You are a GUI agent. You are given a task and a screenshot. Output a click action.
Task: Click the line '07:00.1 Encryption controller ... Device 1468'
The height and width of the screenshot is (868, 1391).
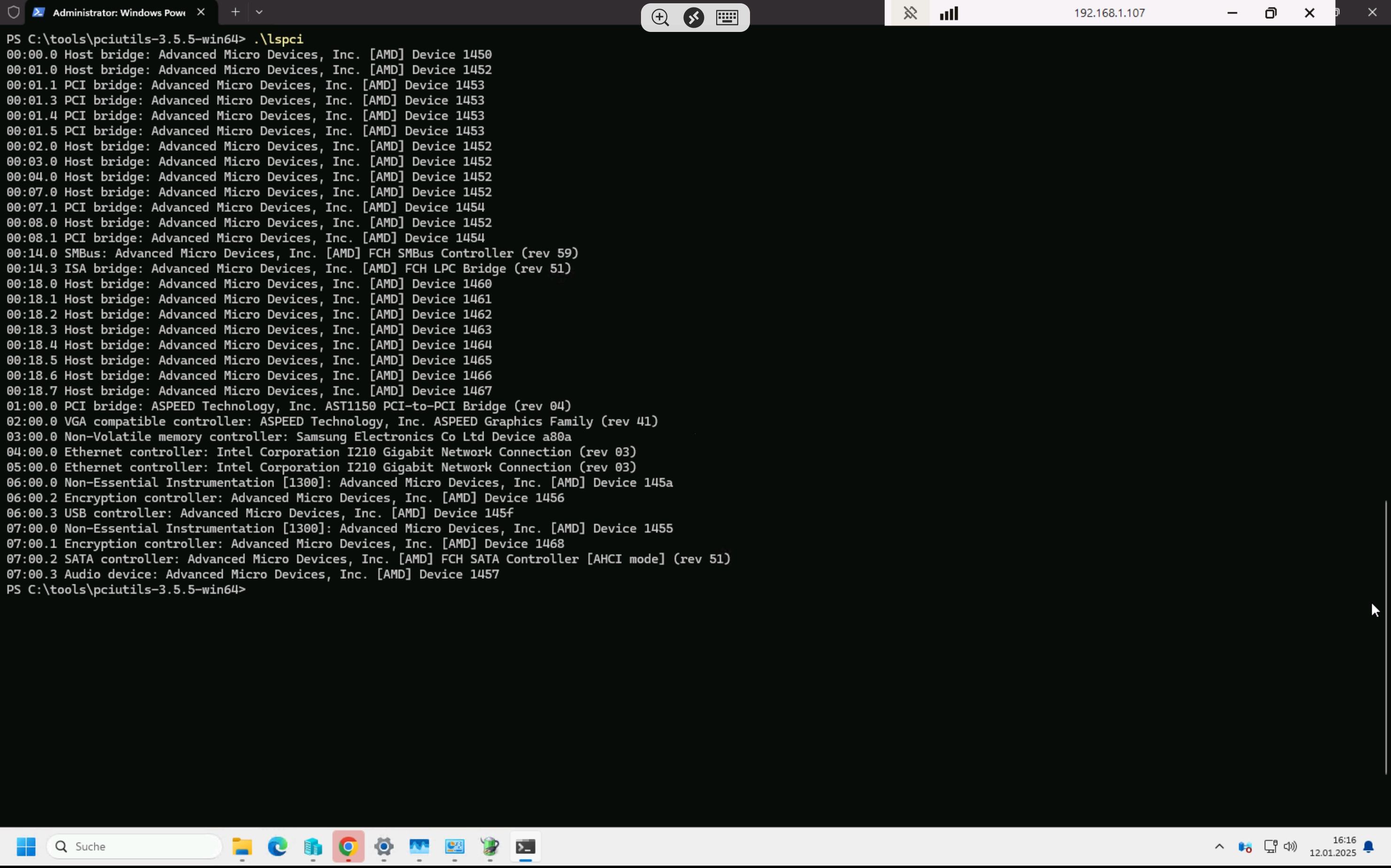tap(285, 543)
